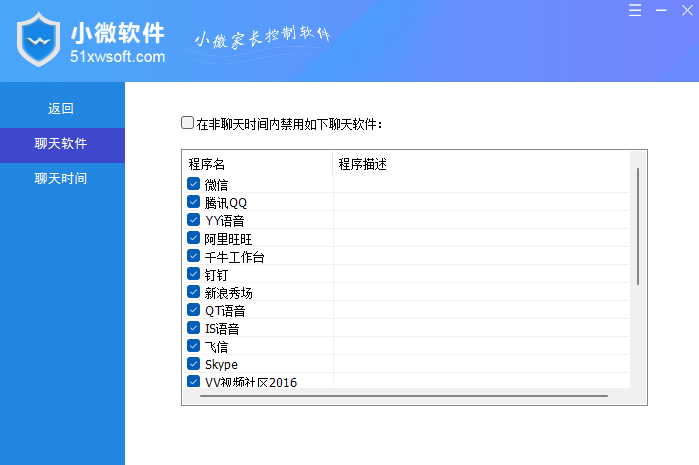The height and width of the screenshot is (465, 699).
Task: Select the 聊天软件 sidebar tab
Action: pyautogui.click(x=61, y=144)
